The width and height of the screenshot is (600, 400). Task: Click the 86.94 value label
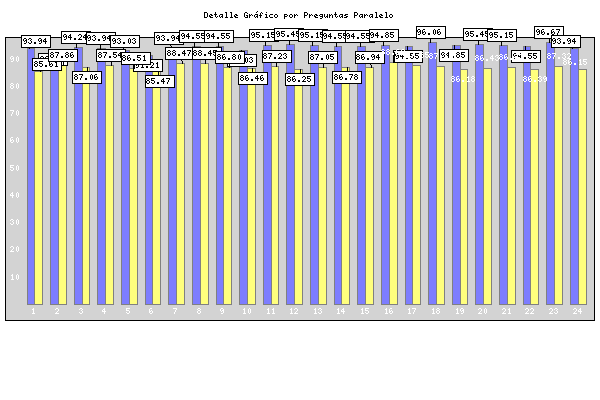[368, 57]
